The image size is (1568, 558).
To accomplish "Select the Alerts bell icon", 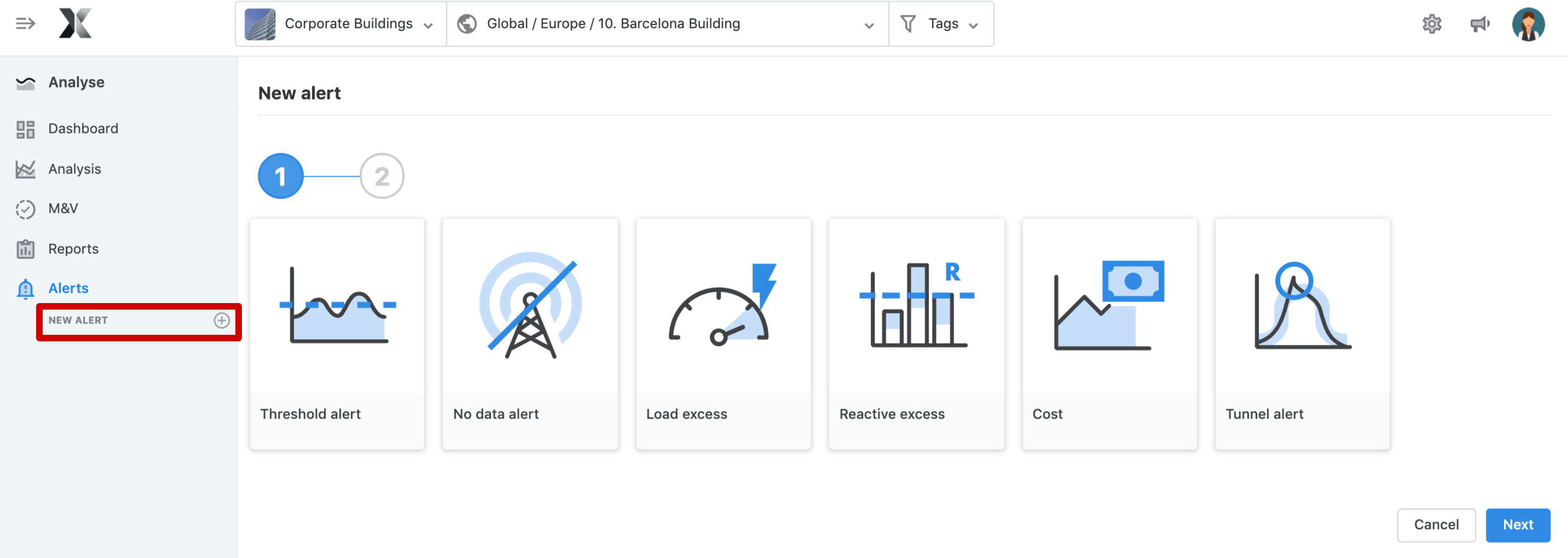I will point(25,288).
